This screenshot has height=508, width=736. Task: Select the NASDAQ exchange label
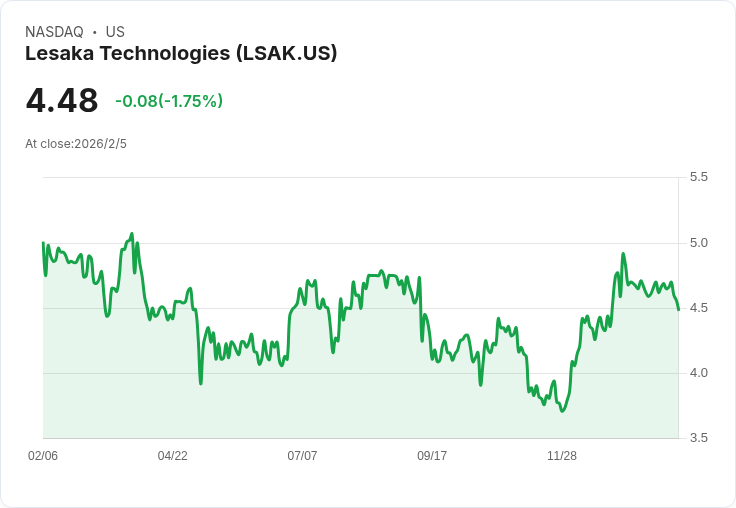tap(54, 32)
